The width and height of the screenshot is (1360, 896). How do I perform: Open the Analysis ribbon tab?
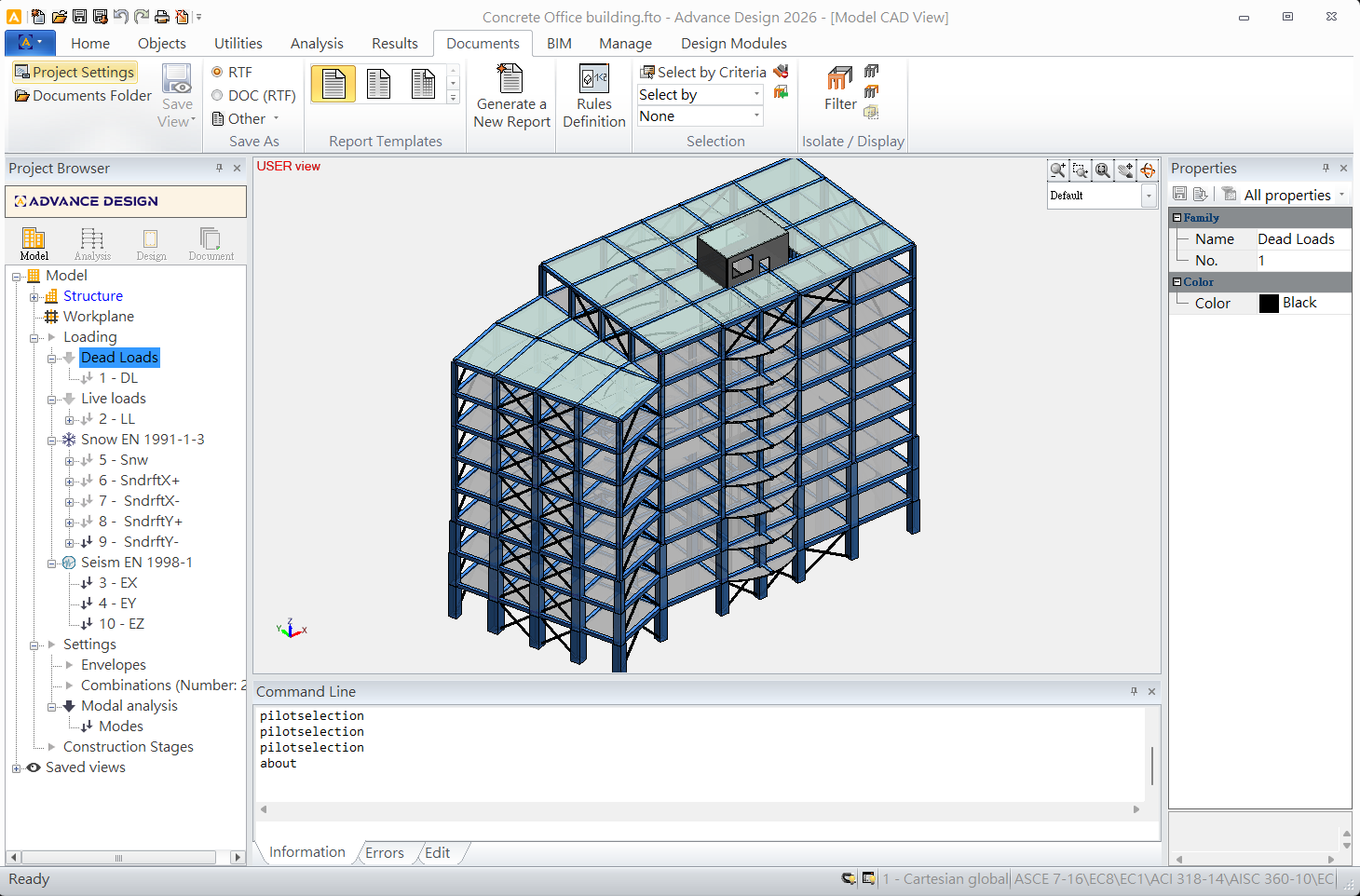(317, 44)
